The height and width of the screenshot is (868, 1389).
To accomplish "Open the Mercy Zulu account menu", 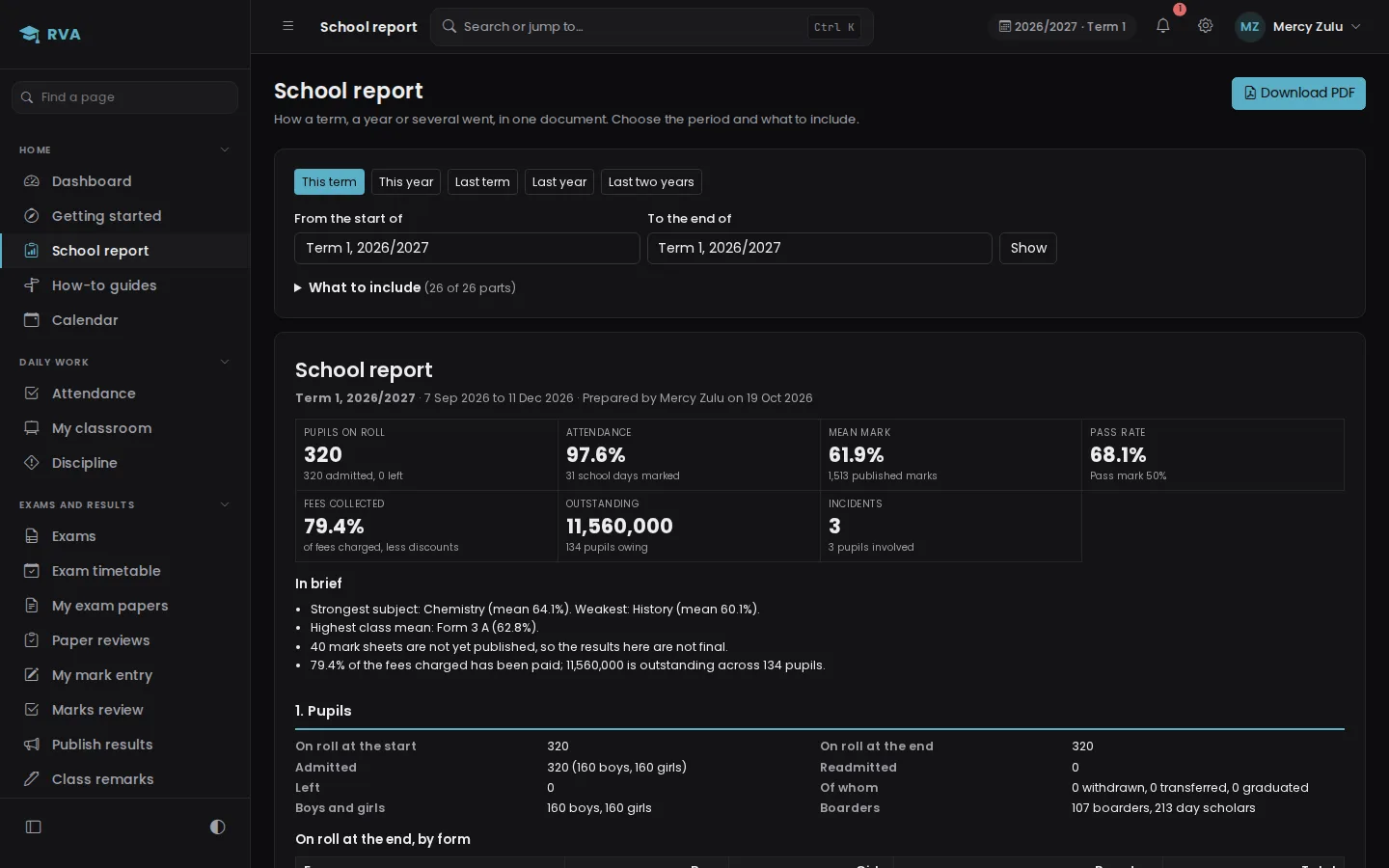I will pyautogui.click(x=1298, y=27).
